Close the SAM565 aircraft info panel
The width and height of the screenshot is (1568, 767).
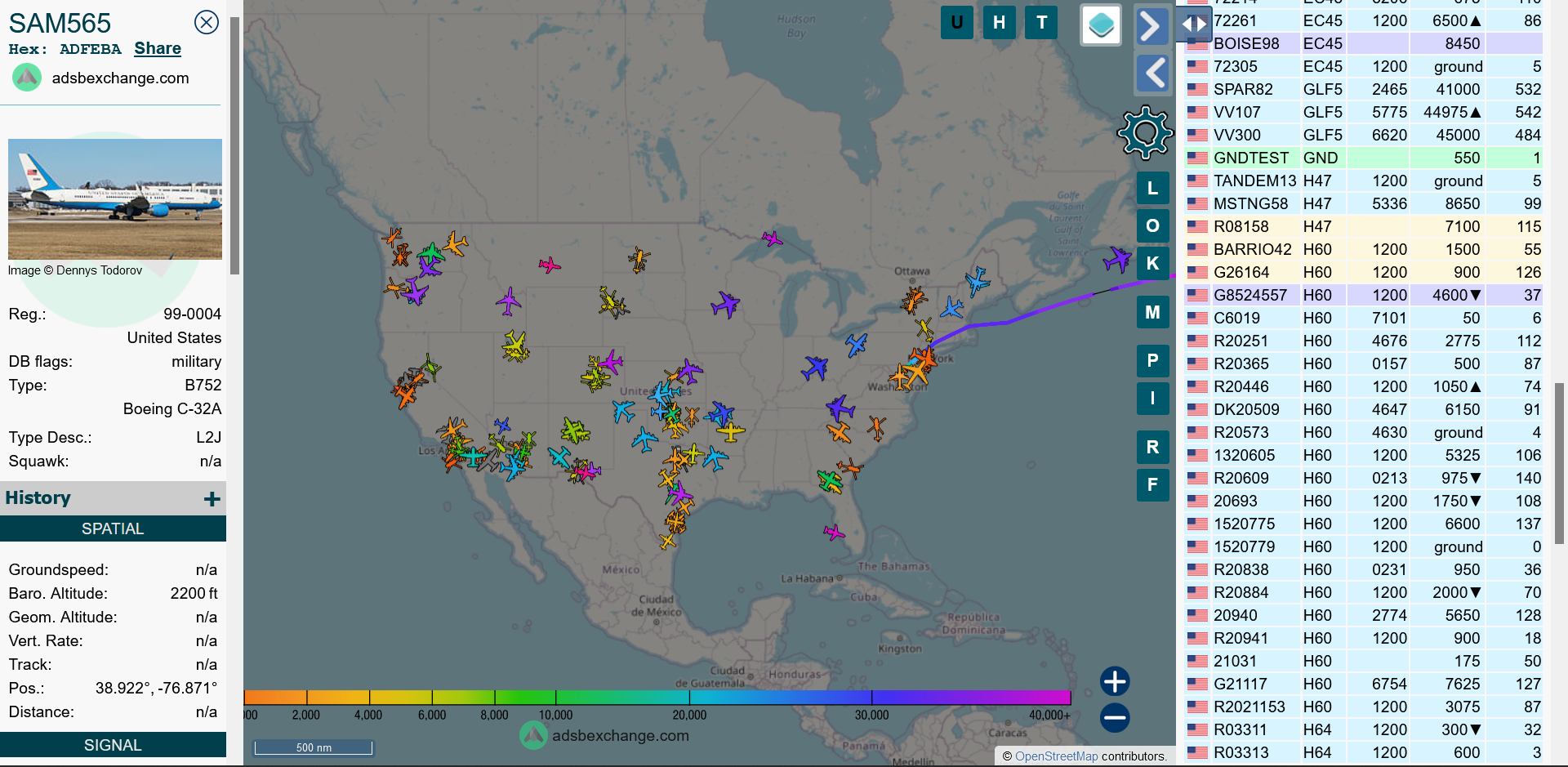point(207,22)
